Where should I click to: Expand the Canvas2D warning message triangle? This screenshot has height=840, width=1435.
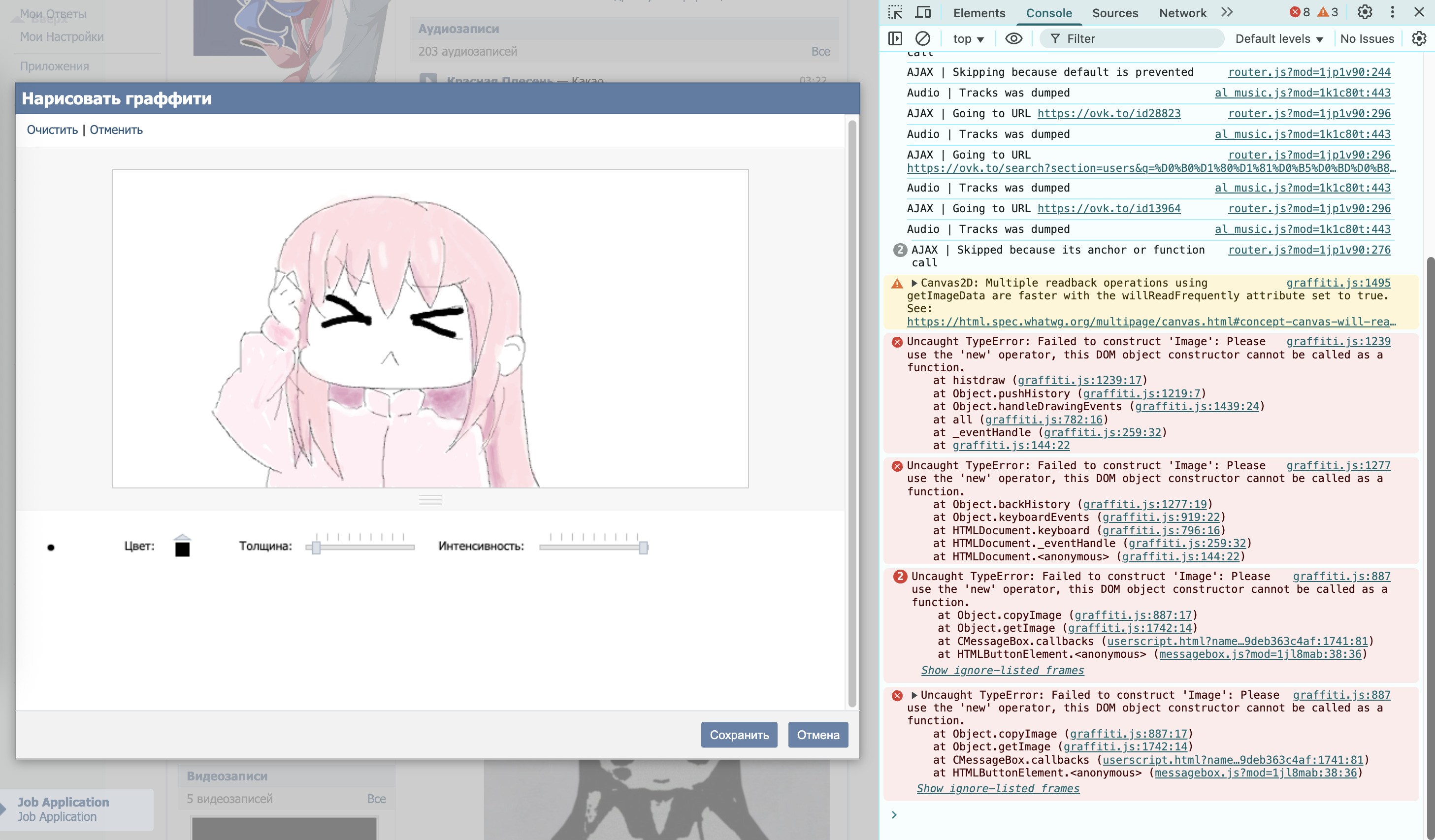914,283
